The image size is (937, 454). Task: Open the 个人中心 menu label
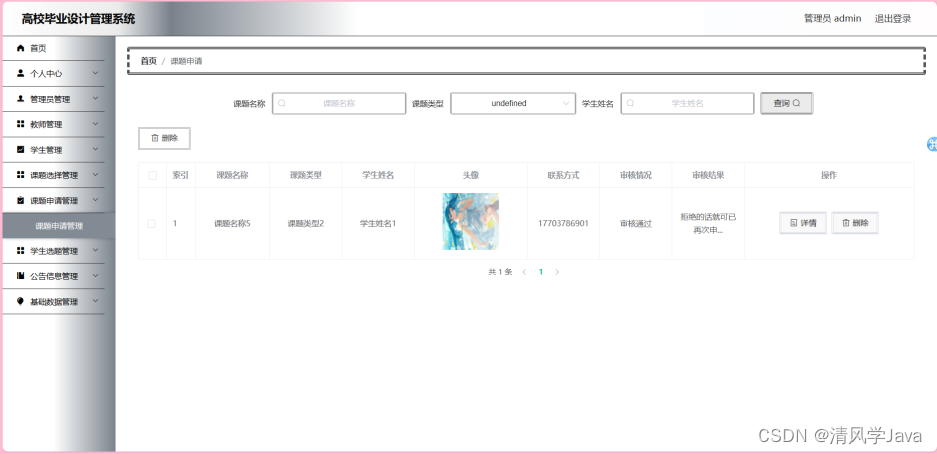pyautogui.click(x=47, y=73)
